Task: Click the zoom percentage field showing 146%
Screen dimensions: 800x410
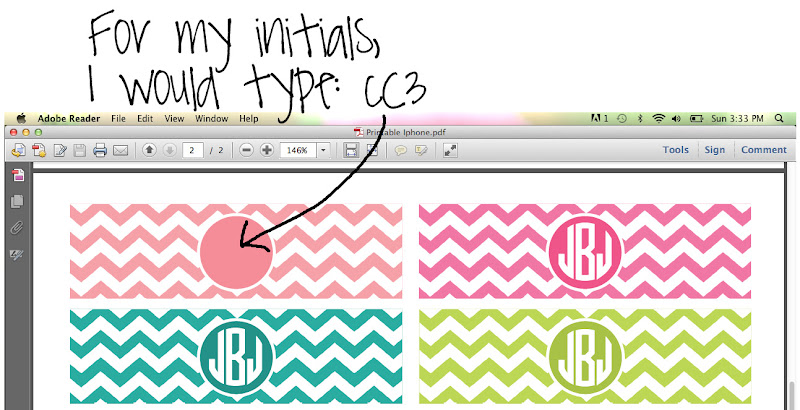Action: click(298, 150)
